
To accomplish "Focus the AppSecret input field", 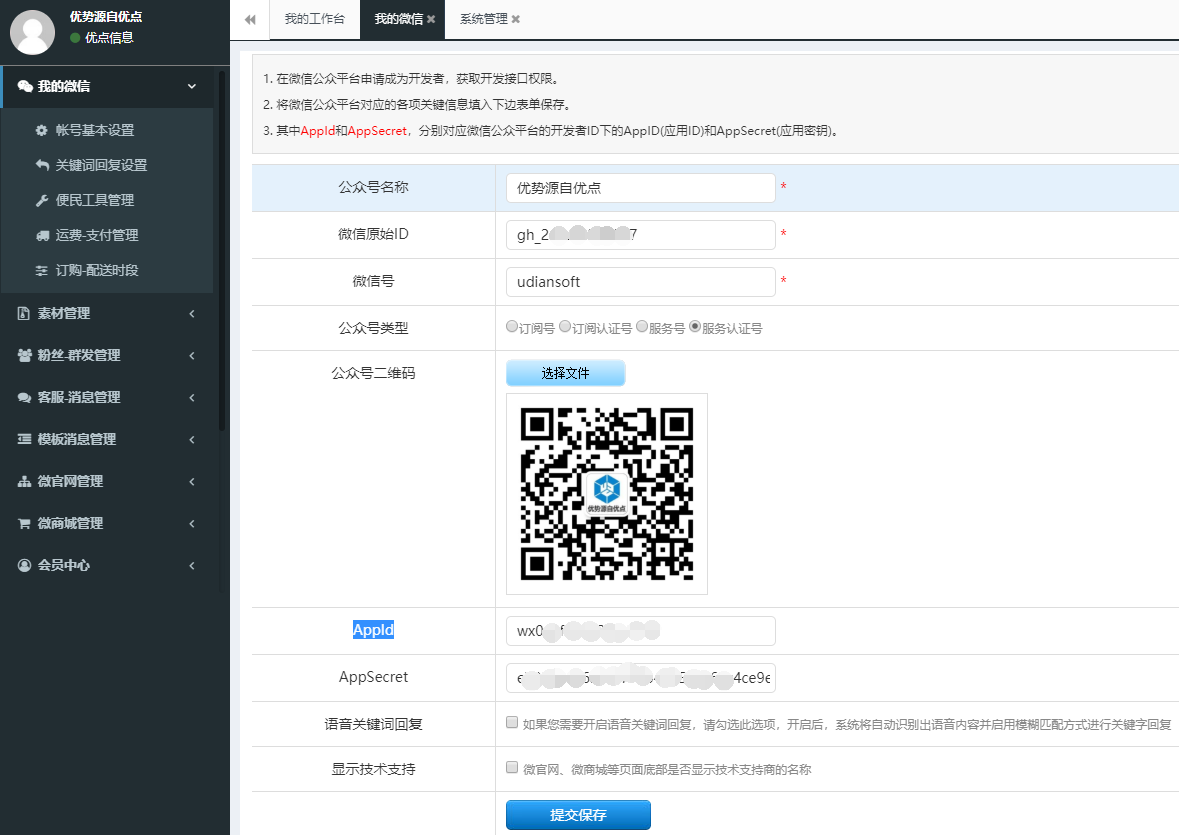I will pyautogui.click(x=641, y=678).
